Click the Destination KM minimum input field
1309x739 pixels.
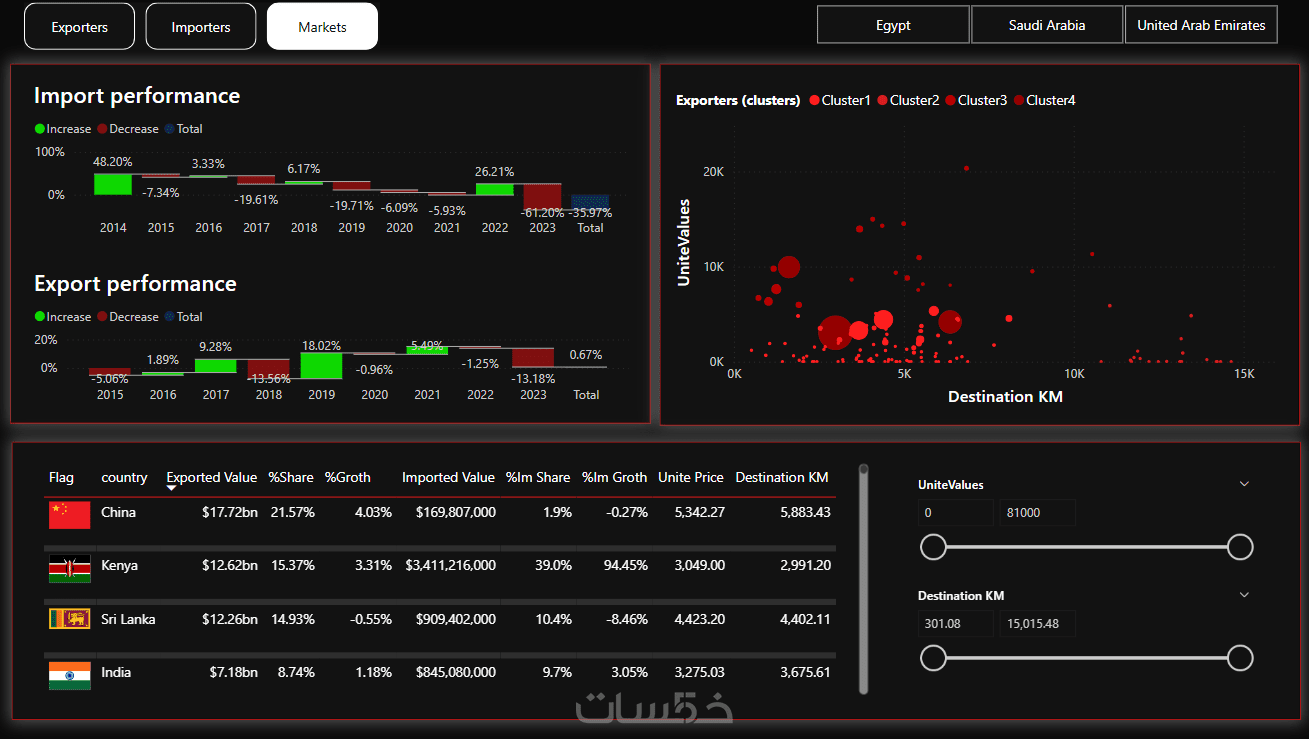956,624
